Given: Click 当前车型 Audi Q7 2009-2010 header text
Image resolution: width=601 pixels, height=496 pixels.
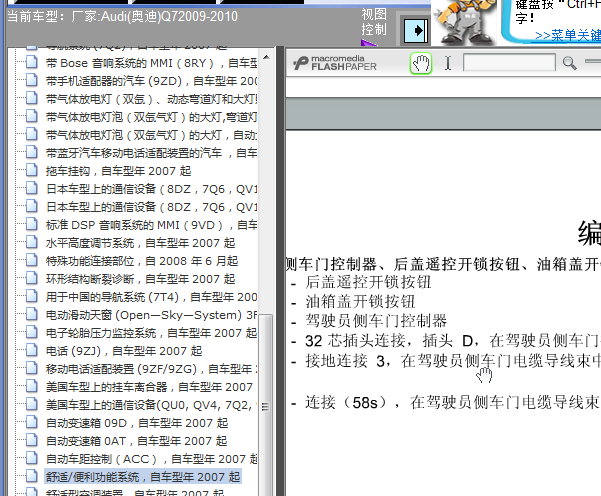Looking at the screenshot, I should pyautogui.click(x=123, y=16).
